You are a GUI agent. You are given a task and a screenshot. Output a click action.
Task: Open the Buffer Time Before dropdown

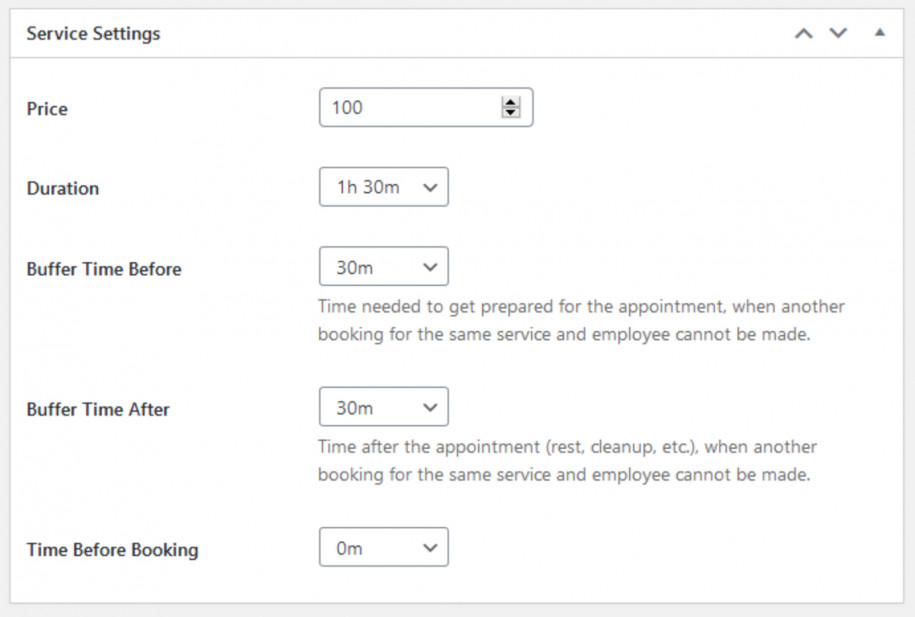383,266
